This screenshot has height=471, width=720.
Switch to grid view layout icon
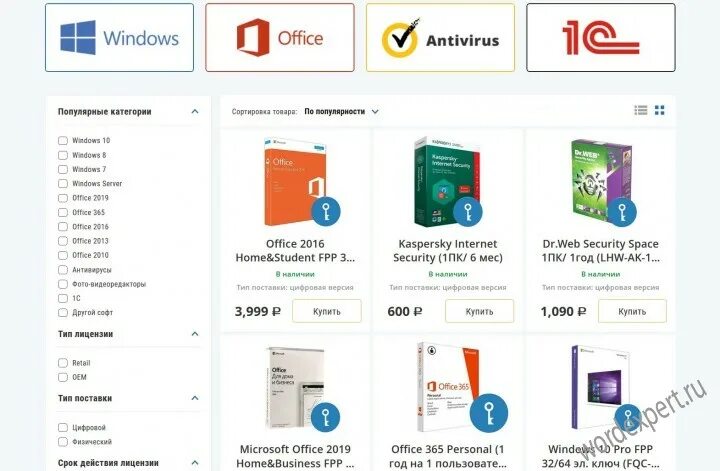(660, 110)
